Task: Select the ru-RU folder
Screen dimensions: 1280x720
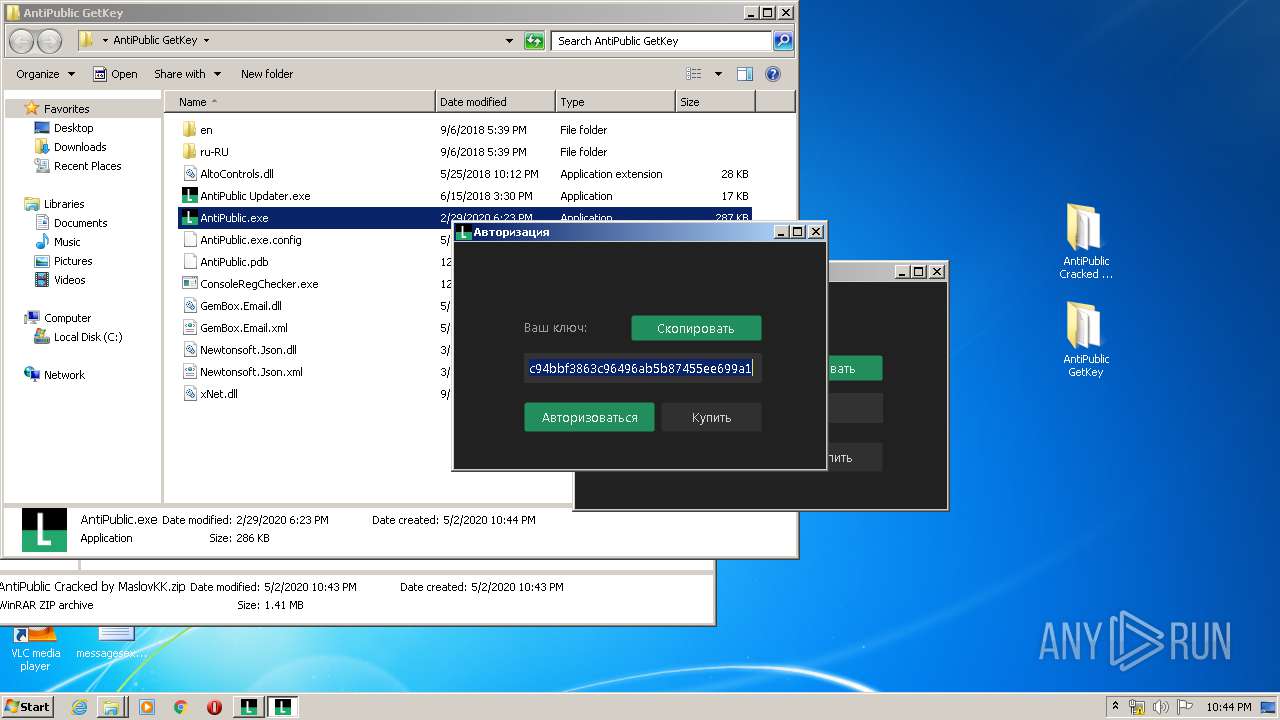Action: (x=215, y=152)
